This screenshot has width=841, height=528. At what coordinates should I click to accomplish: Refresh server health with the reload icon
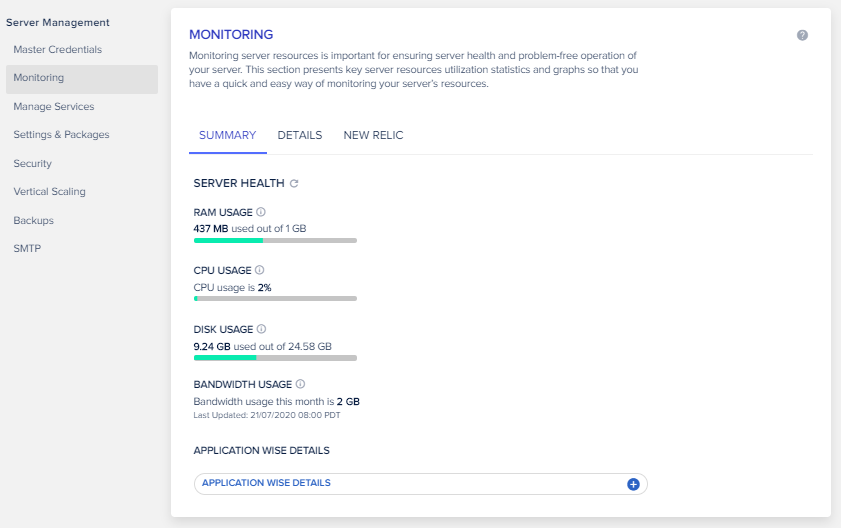(294, 184)
